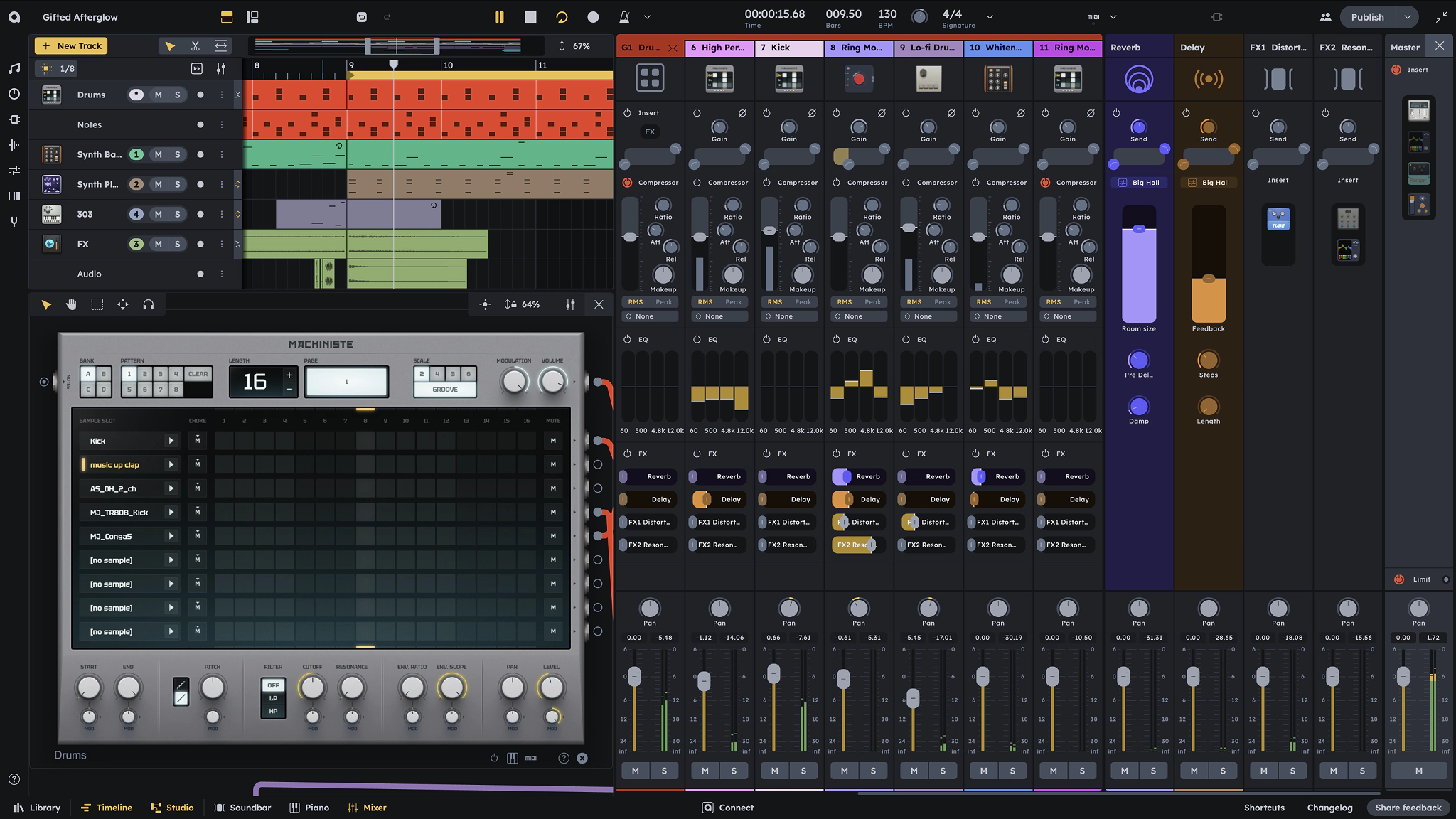
Task: Enable EQ on the Kick channel
Action: (x=766, y=339)
